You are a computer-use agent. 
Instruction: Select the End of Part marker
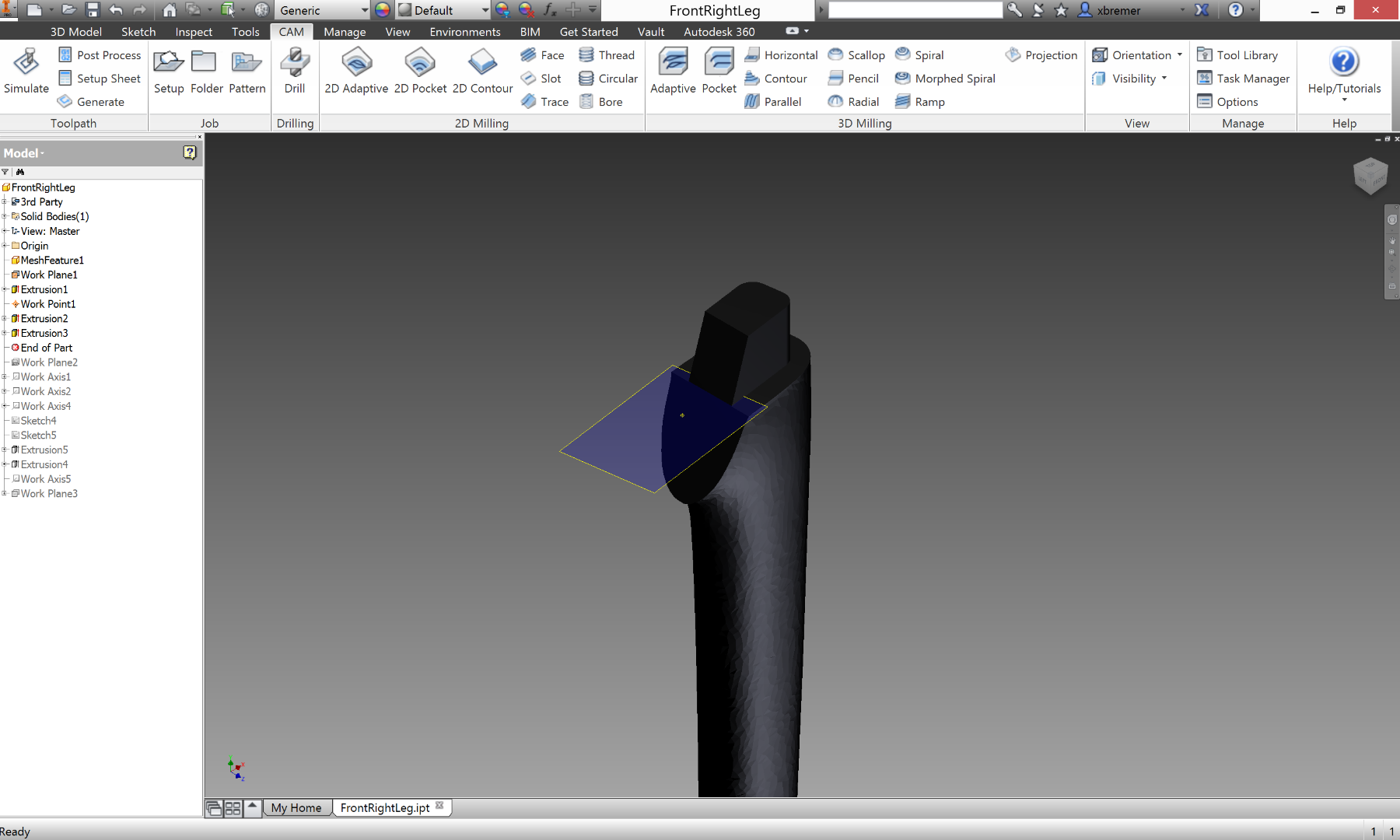click(46, 348)
